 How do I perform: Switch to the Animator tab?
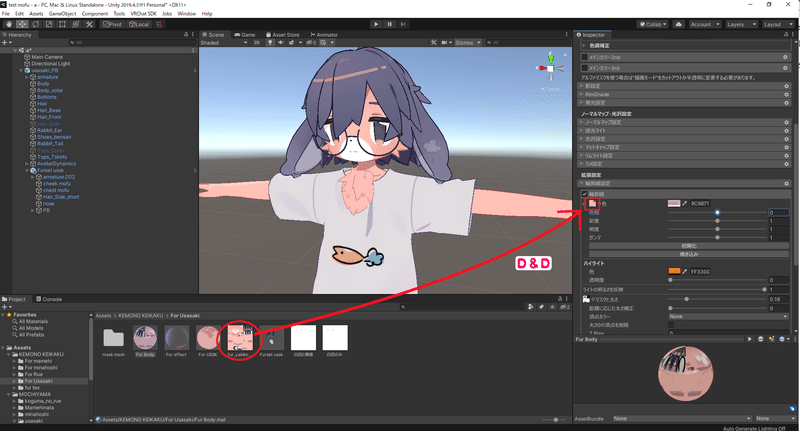click(324, 35)
